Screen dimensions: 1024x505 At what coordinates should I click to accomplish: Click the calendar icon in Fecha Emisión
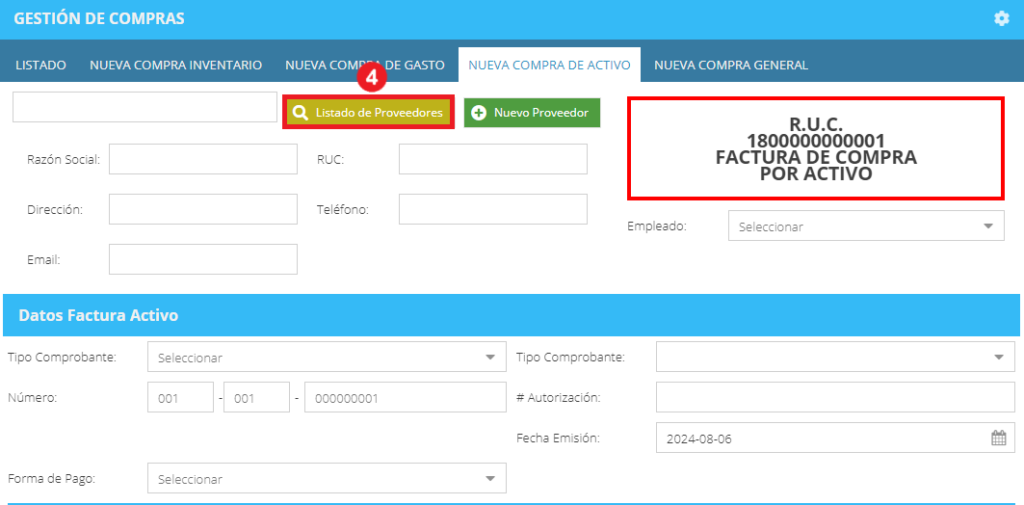tap(999, 438)
